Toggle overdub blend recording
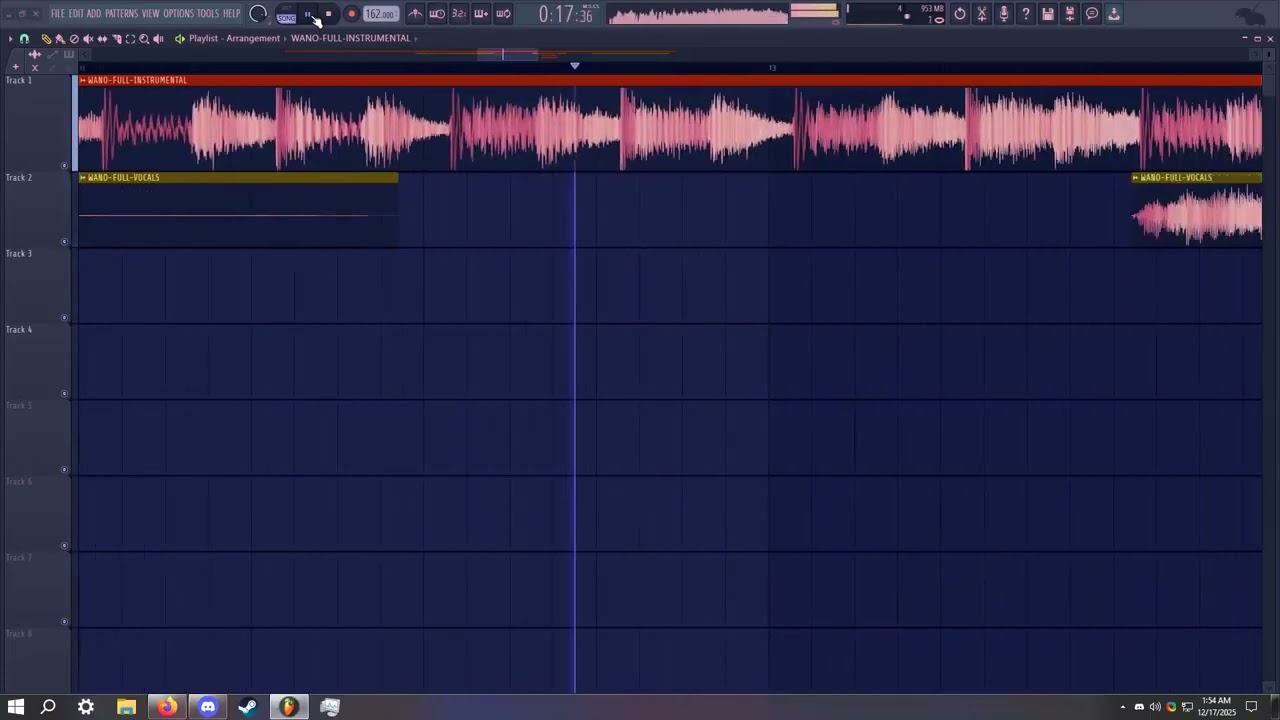Image resolution: width=1280 pixels, height=720 pixels. (x=481, y=14)
